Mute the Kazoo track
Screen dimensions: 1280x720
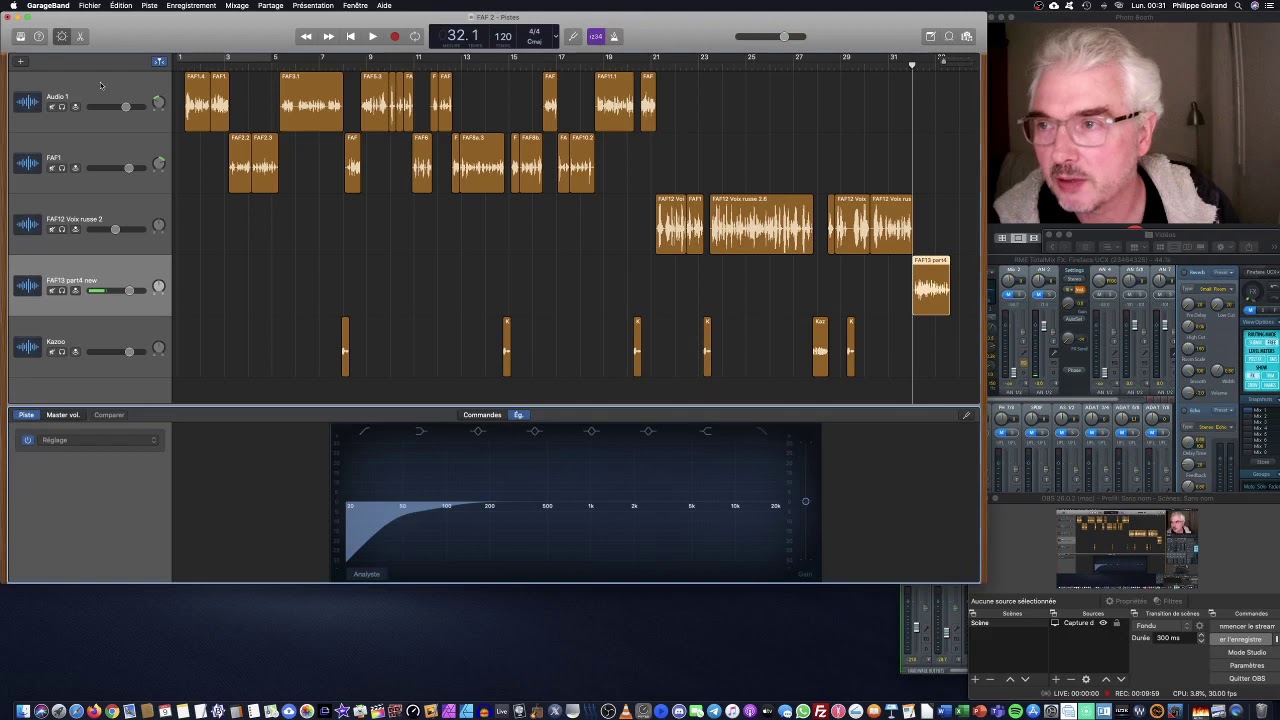pos(51,351)
